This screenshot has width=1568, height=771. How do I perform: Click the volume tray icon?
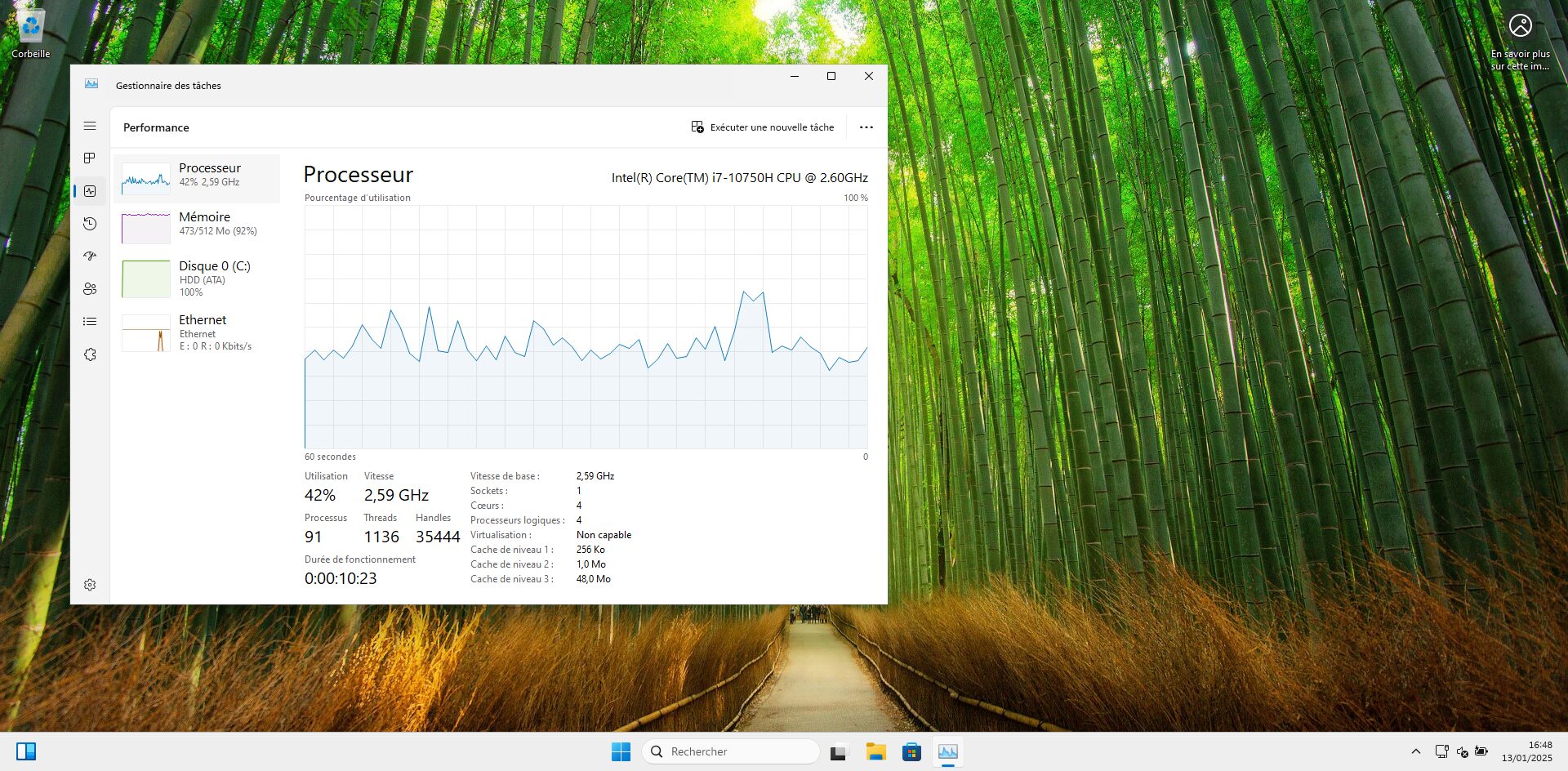coord(1462,751)
